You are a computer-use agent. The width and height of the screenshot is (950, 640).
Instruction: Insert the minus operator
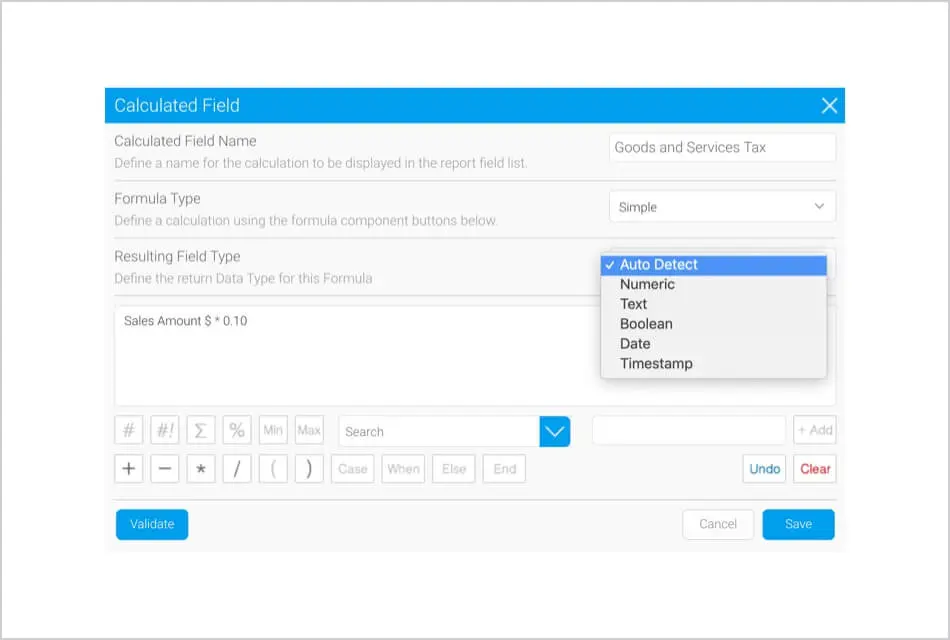pyautogui.click(x=164, y=469)
